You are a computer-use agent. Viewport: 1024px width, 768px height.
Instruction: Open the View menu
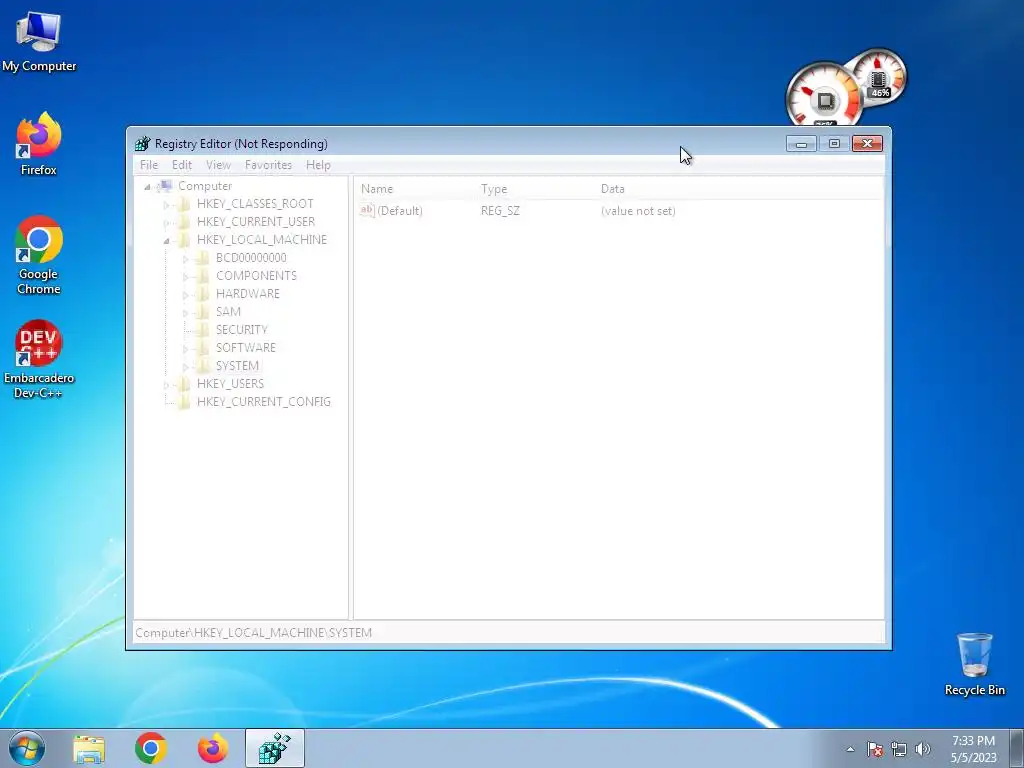tap(218, 165)
